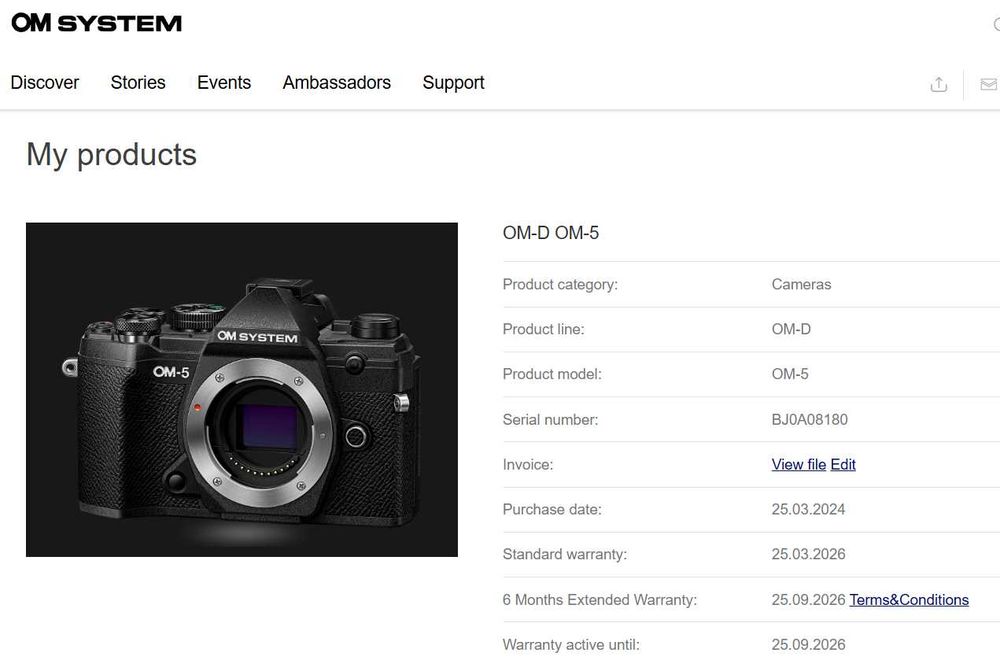Click the My products heading
1000x667 pixels.
[111, 154]
